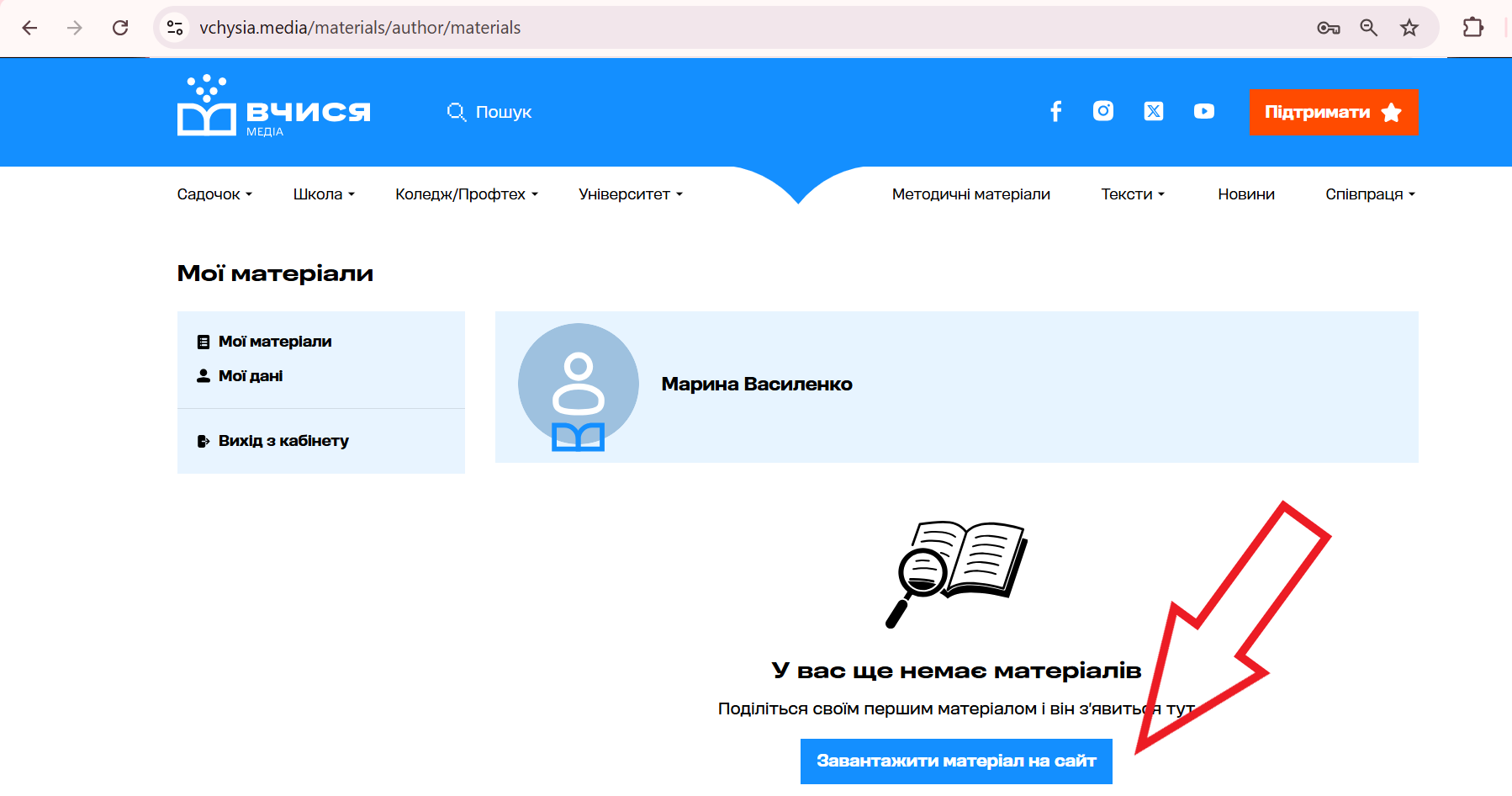The height and width of the screenshot is (796, 1512).
Task: Click Вихід з кабінету to log out
Action: pyautogui.click(x=283, y=441)
